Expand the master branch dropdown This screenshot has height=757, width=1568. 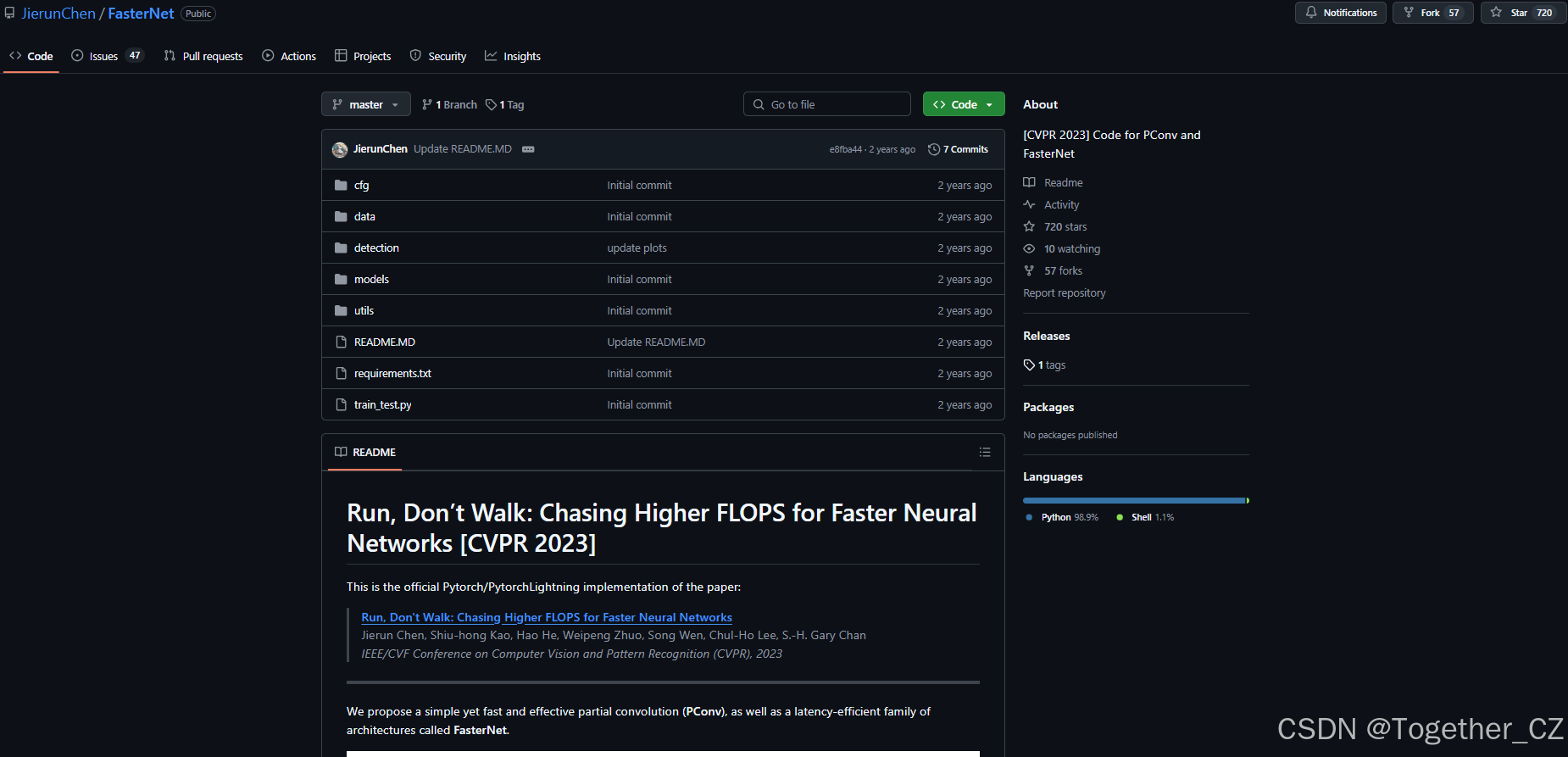pyautogui.click(x=366, y=104)
